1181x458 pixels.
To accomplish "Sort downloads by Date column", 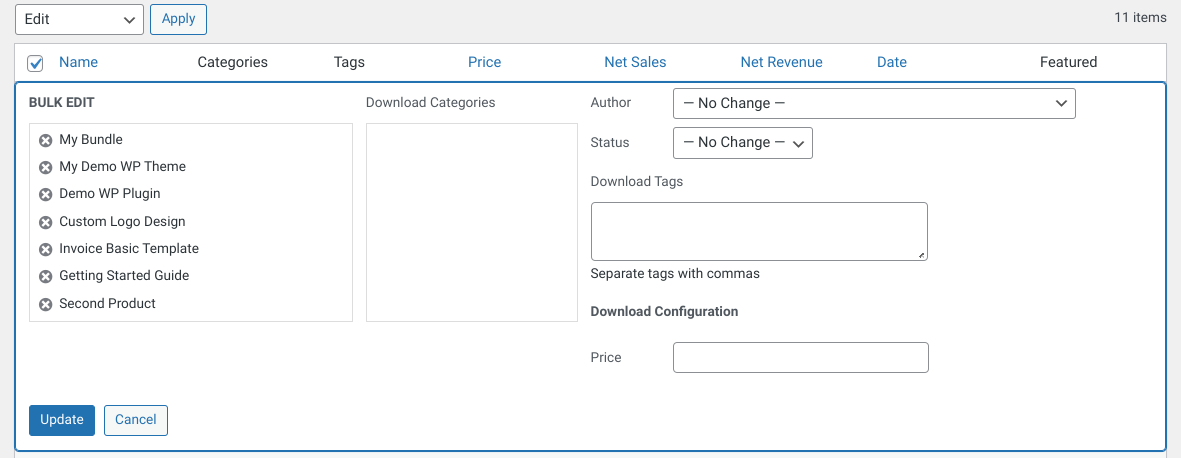I will (892, 63).
